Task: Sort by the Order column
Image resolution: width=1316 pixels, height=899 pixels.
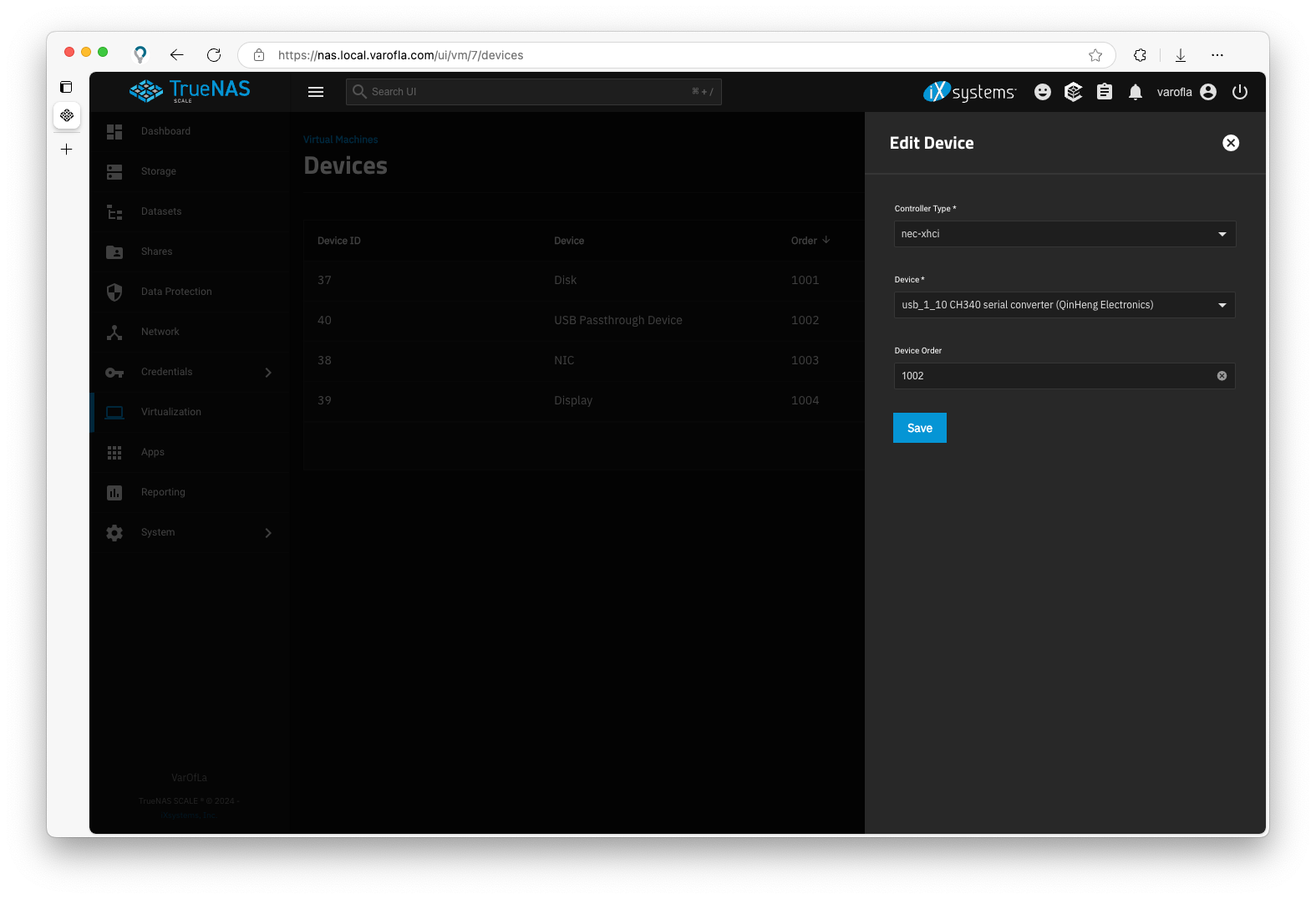Action: coord(810,241)
